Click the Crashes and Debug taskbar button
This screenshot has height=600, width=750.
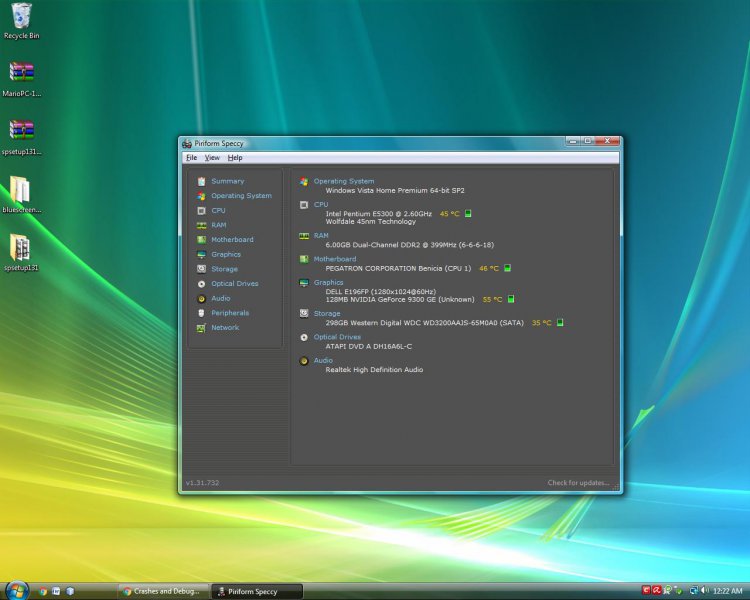tap(163, 591)
